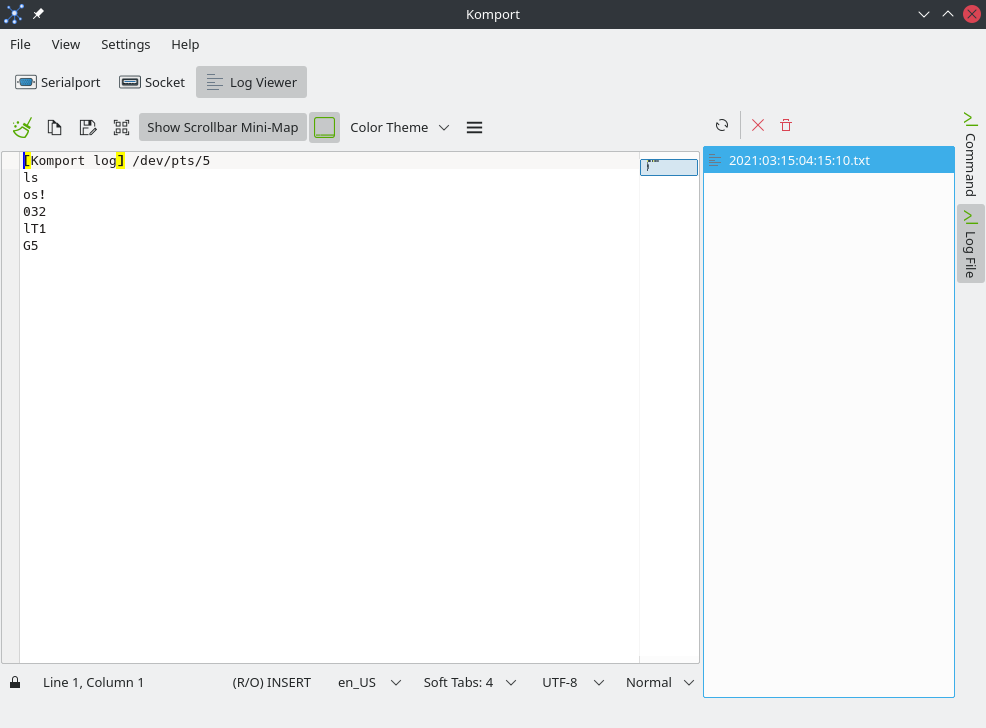The height and width of the screenshot is (728, 986).
Task: Click the '/dev/pts/5' text
Action: pos(171,161)
